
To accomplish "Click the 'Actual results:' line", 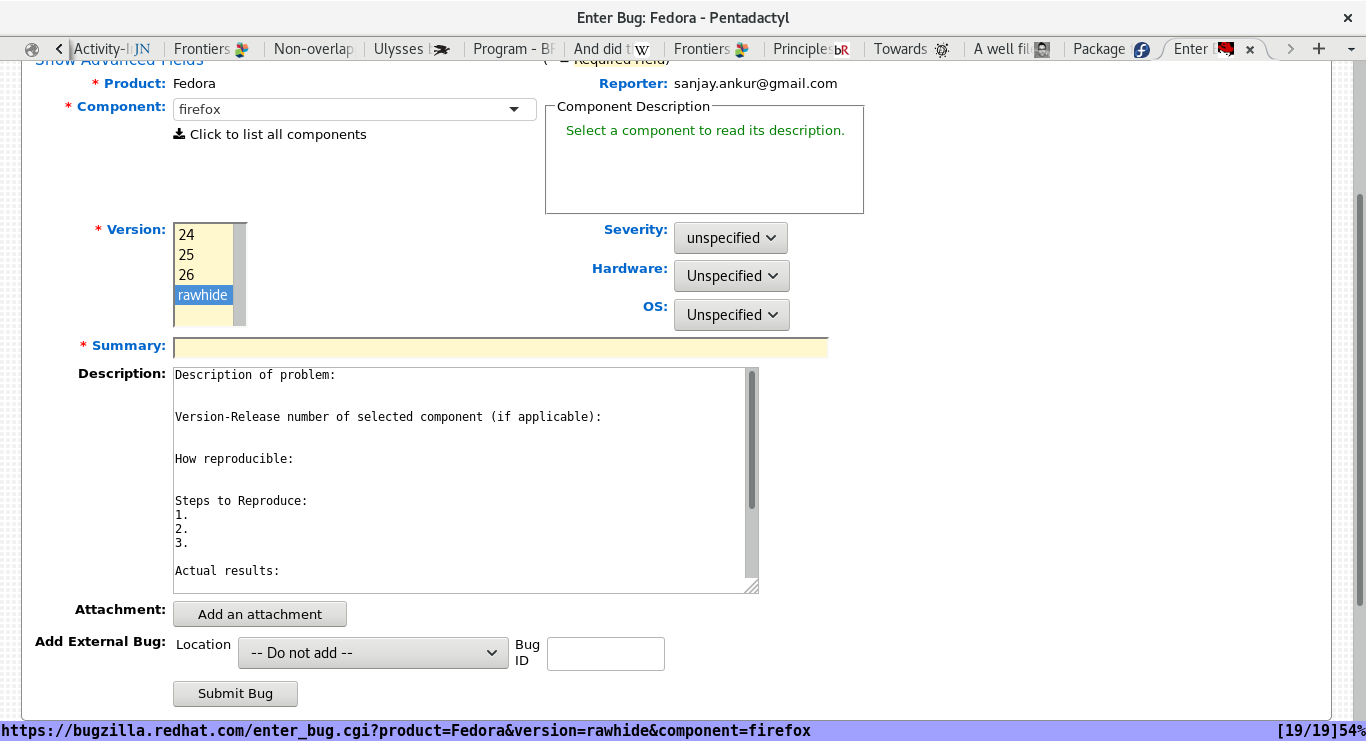I will (227, 571).
